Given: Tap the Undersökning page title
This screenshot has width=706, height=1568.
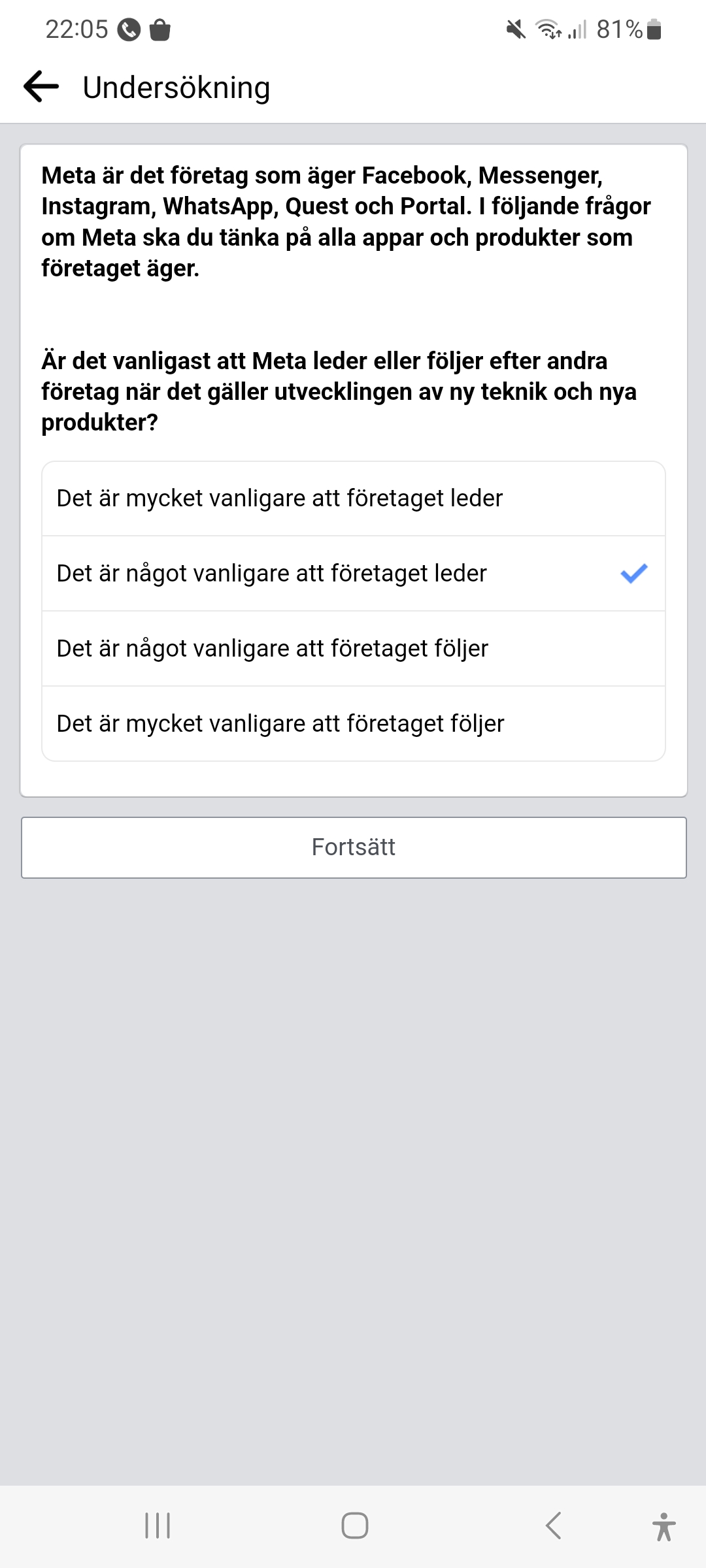Looking at the screenshot, I should point(176,88).
